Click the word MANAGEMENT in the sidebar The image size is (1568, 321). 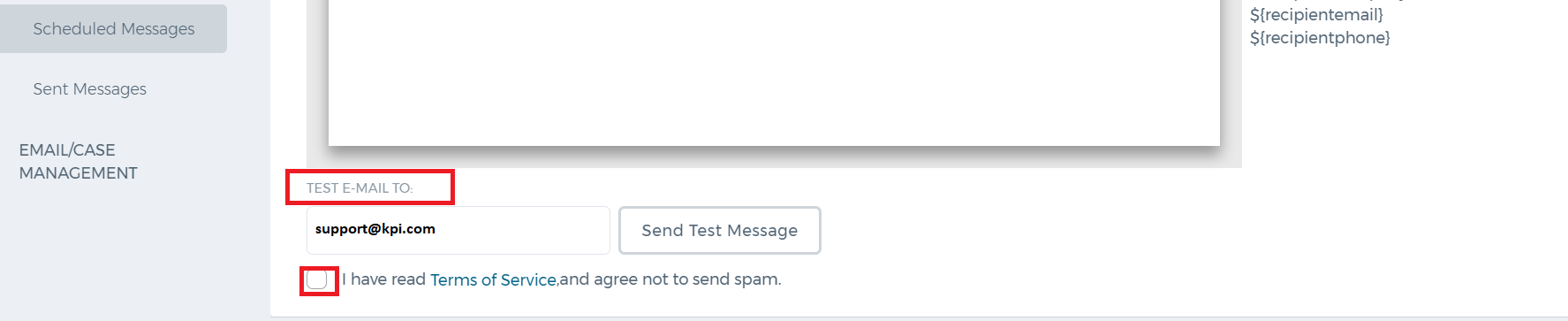78,172
